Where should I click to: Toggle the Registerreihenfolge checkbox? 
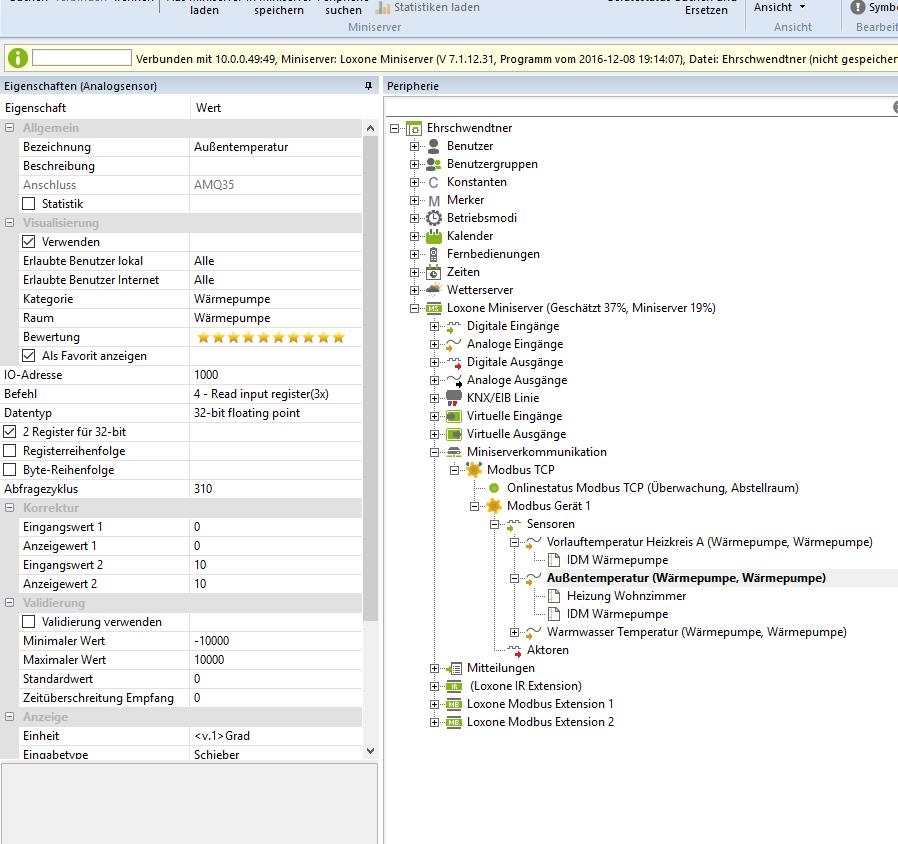10,451
